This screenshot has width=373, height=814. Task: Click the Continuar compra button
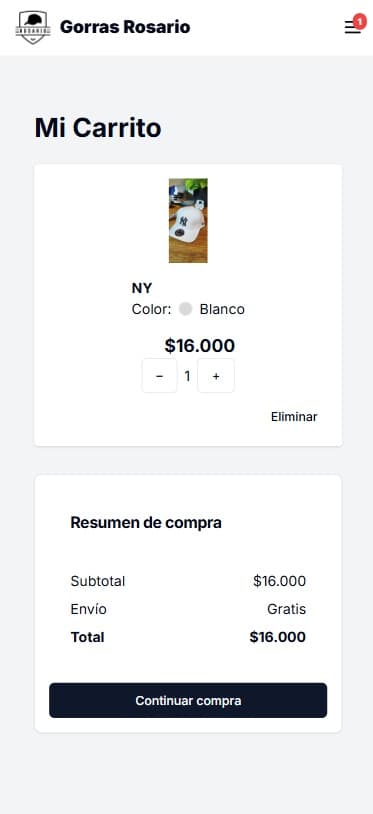pyautogui.click(x=188, y=700)
